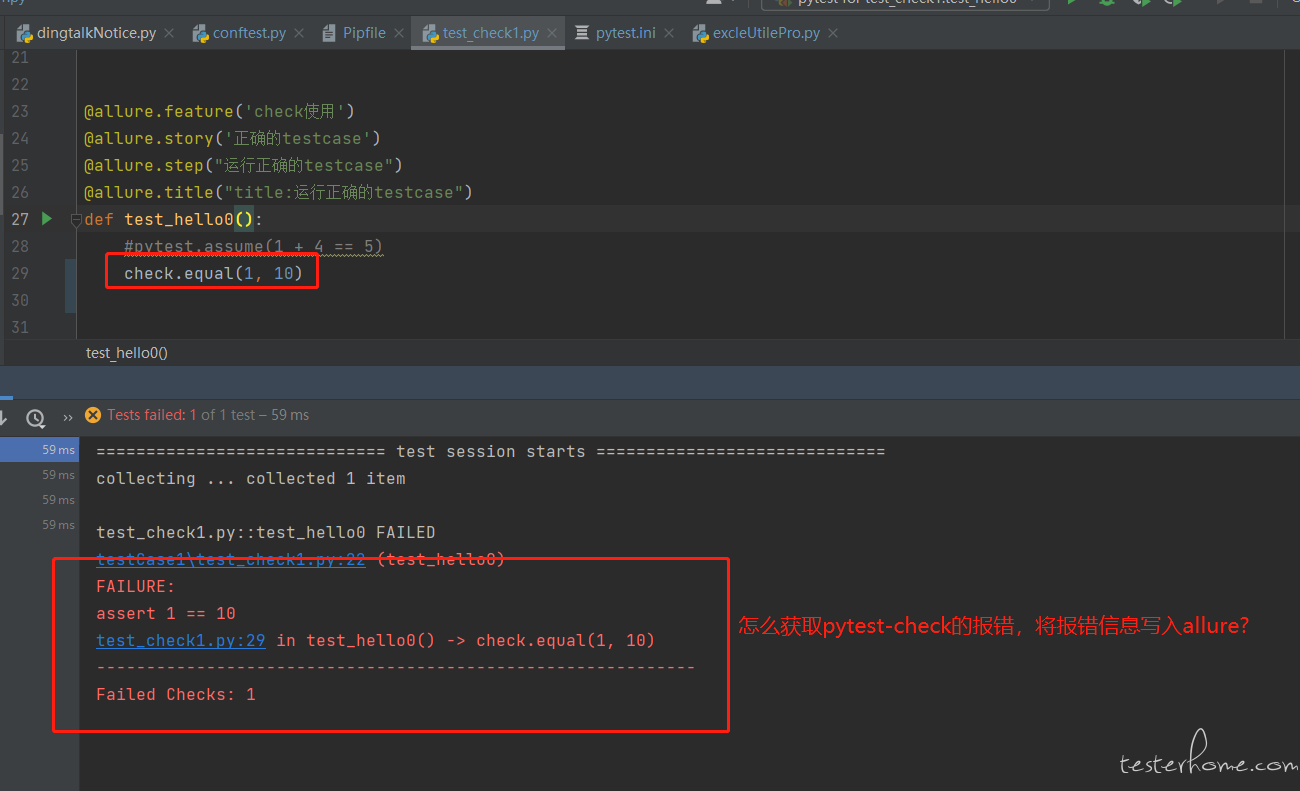
Task: Open the testCase1\test_check1.py:22 link
Action: point(230,560)
